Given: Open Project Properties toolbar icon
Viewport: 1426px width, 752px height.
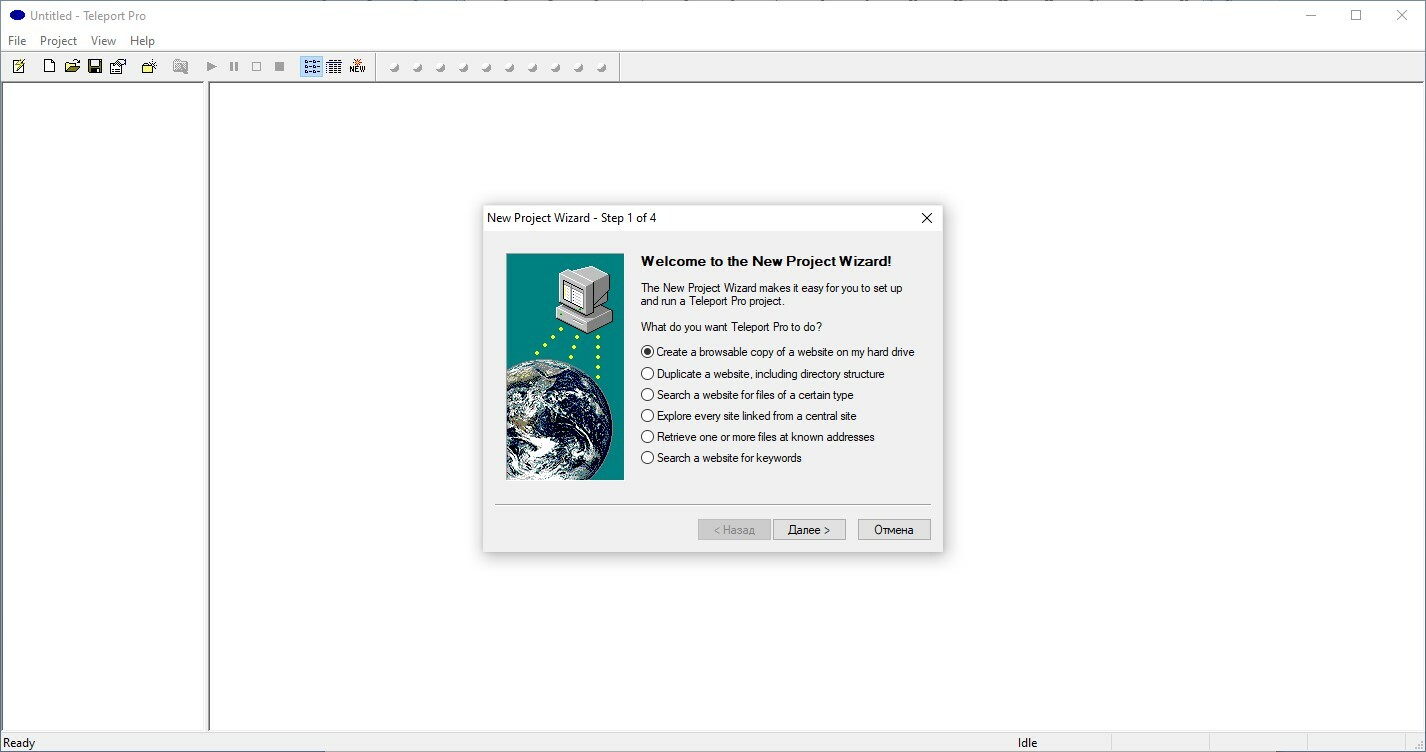Looking at the screenshot, I should [x=118, y=66].
